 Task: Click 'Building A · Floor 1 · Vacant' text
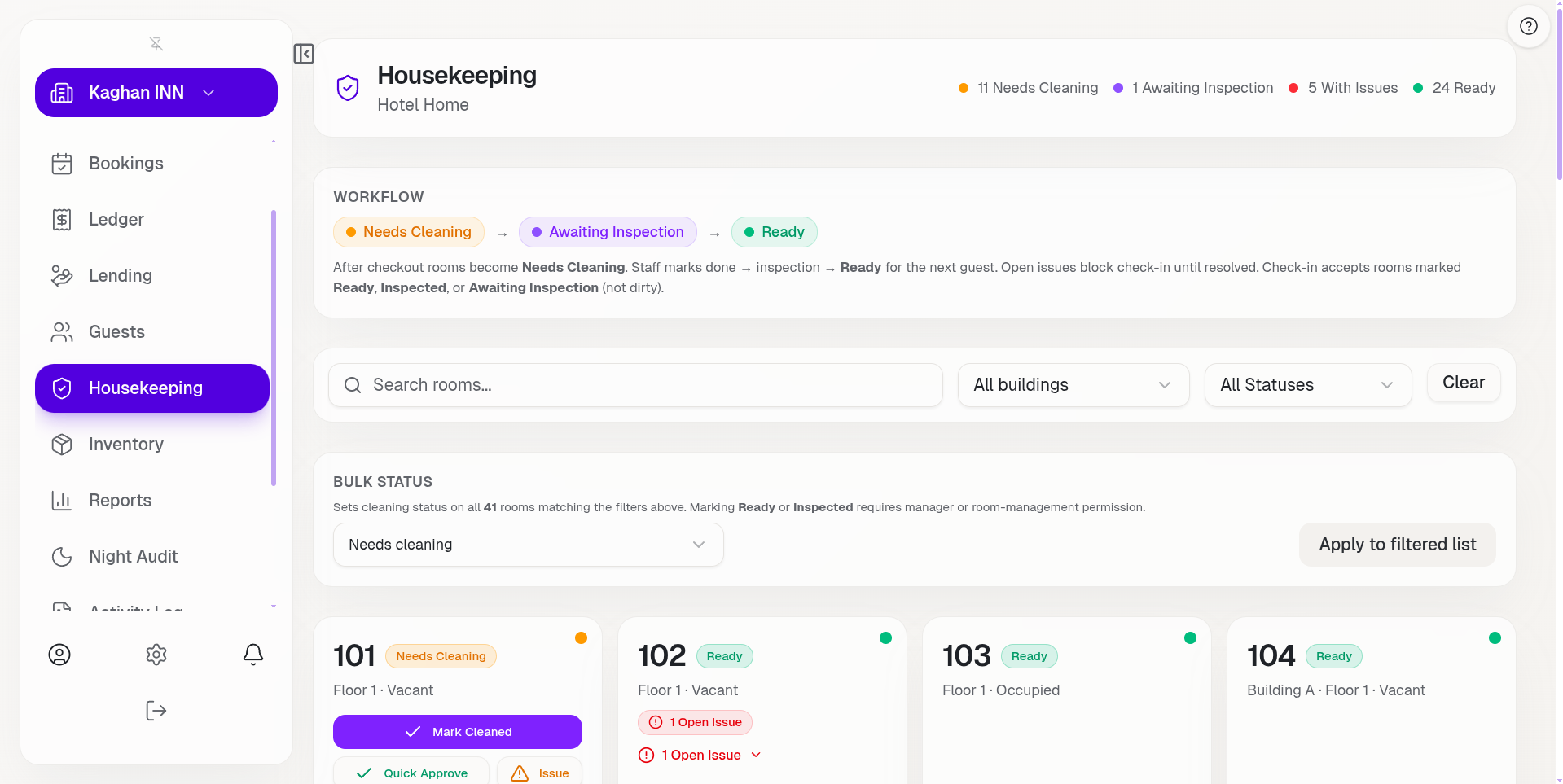pos(1336,690)
